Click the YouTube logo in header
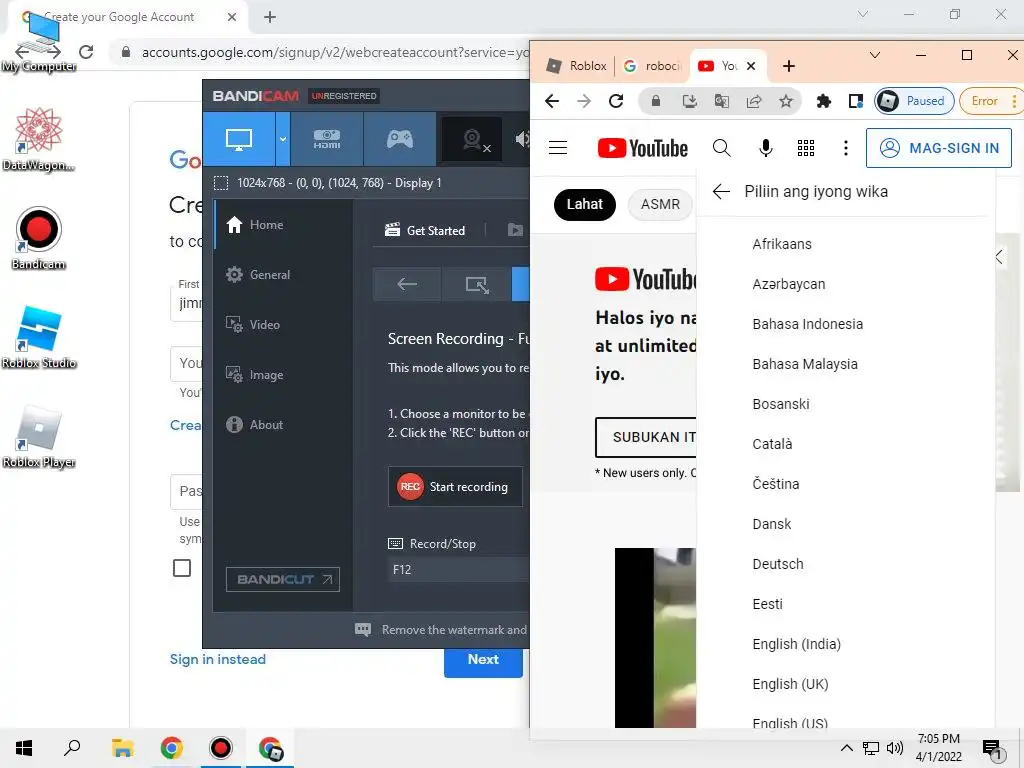This screenshot has height=768, width=1024. point(643,148)
